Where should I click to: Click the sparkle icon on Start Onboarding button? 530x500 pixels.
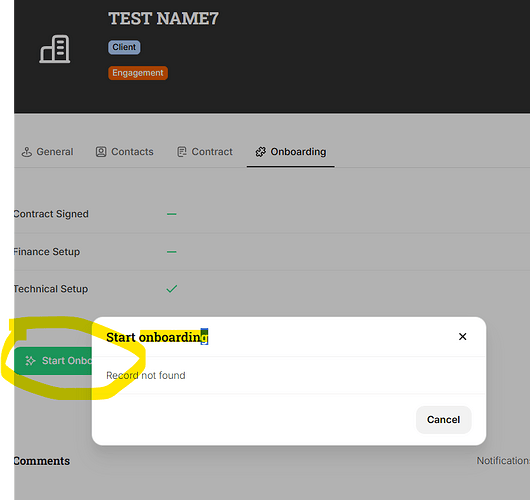pos(30,361)
